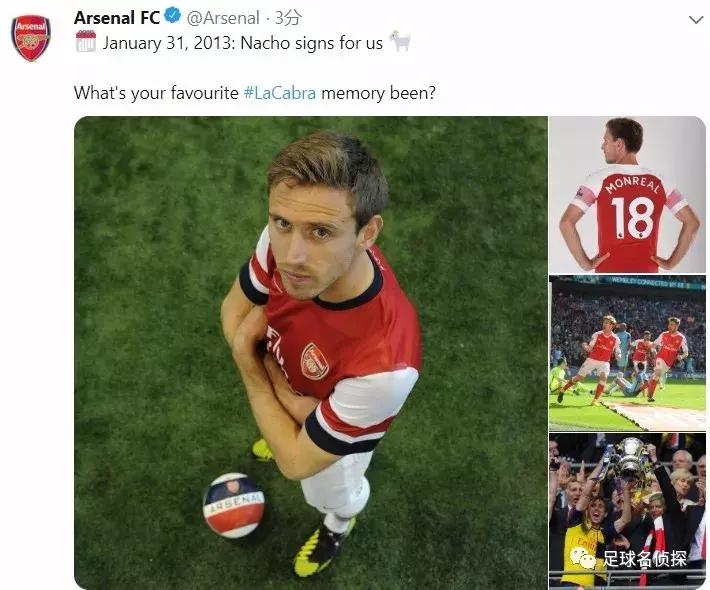Click the goat emoji after 'signs for us'
710x590 pixels.
(x=400, y=42)
